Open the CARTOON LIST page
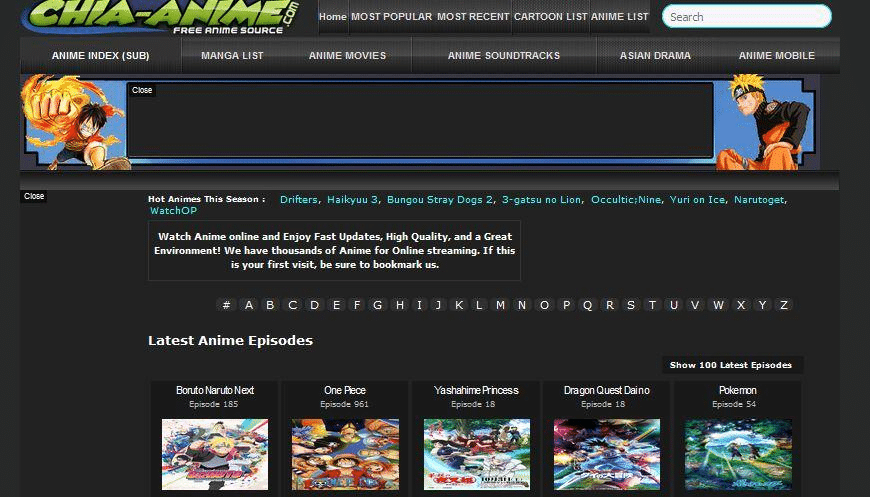The width and height of the screenshot is (870, 497). (550, 17)
